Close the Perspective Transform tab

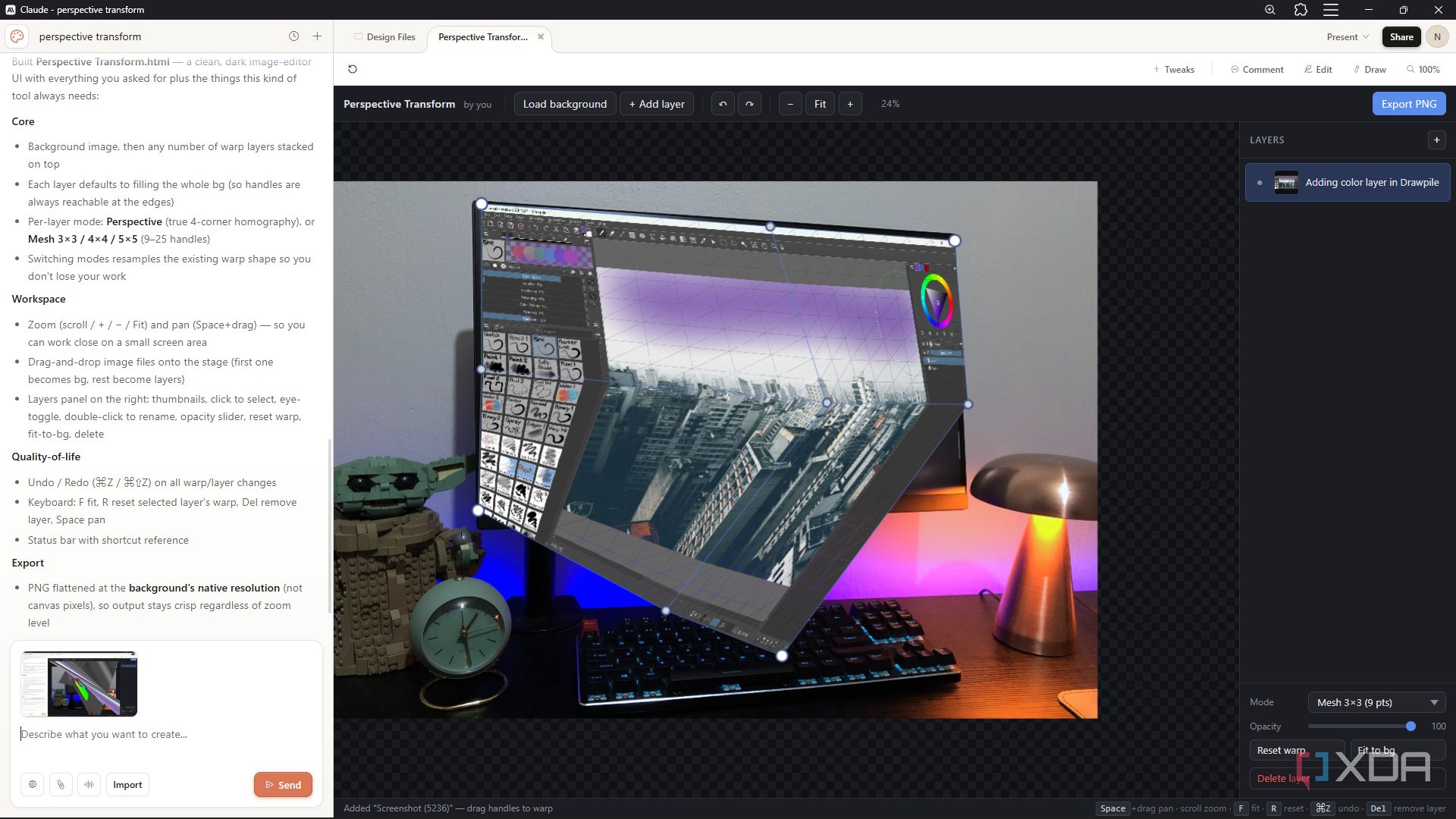point(541,36)
